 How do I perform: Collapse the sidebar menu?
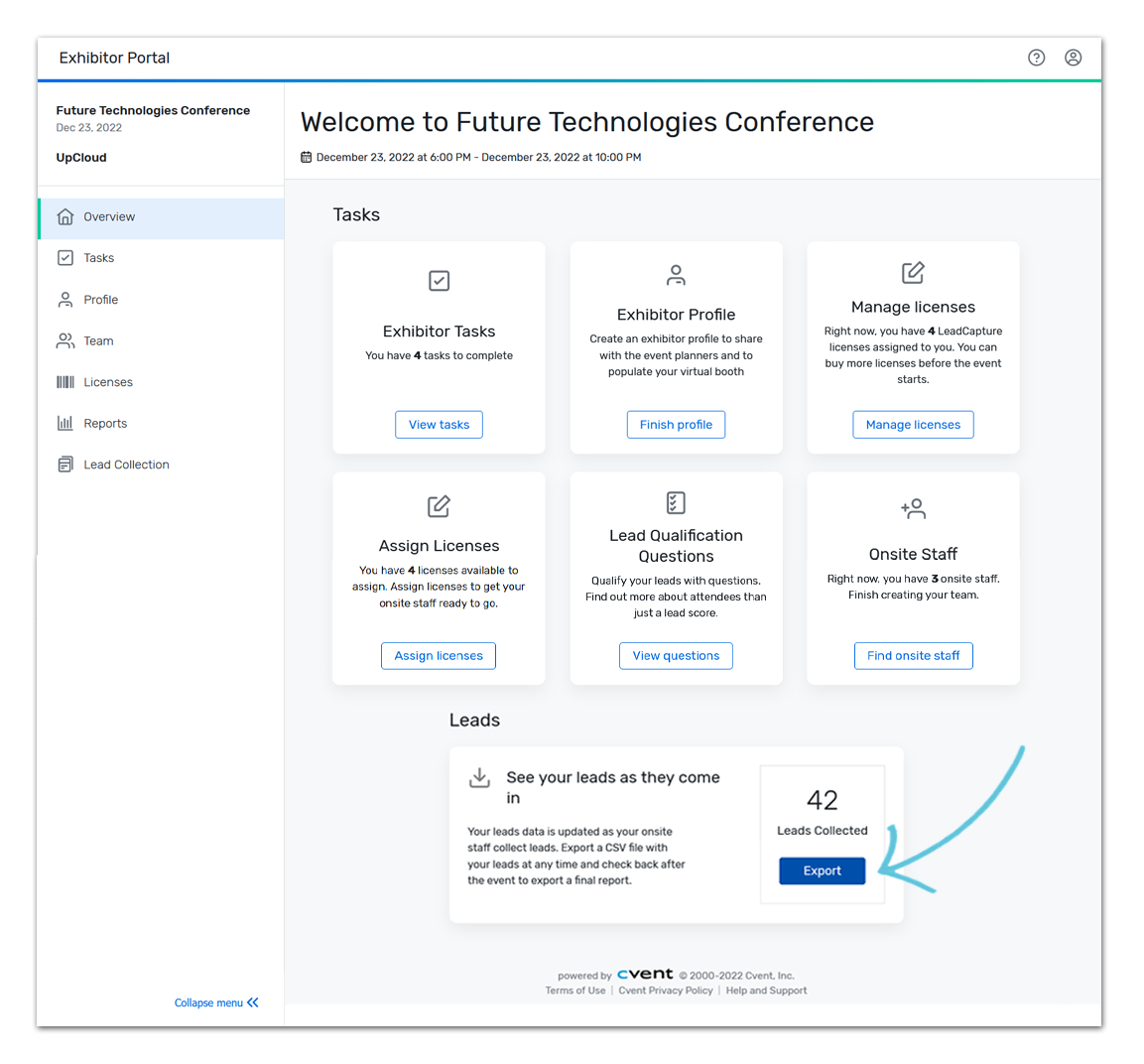pos(216,1002)
